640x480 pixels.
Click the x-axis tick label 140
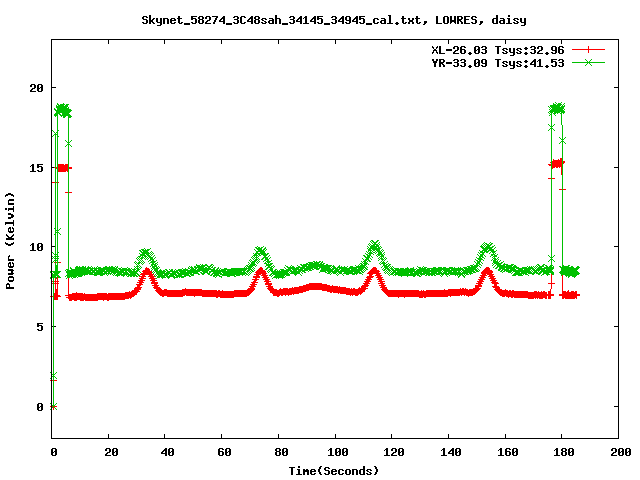tap(451, 452)
